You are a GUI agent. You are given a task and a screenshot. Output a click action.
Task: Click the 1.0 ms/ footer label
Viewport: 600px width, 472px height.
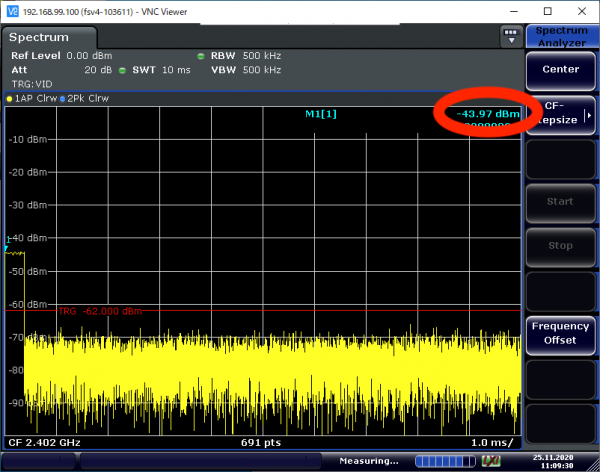(x=492, y=443)
